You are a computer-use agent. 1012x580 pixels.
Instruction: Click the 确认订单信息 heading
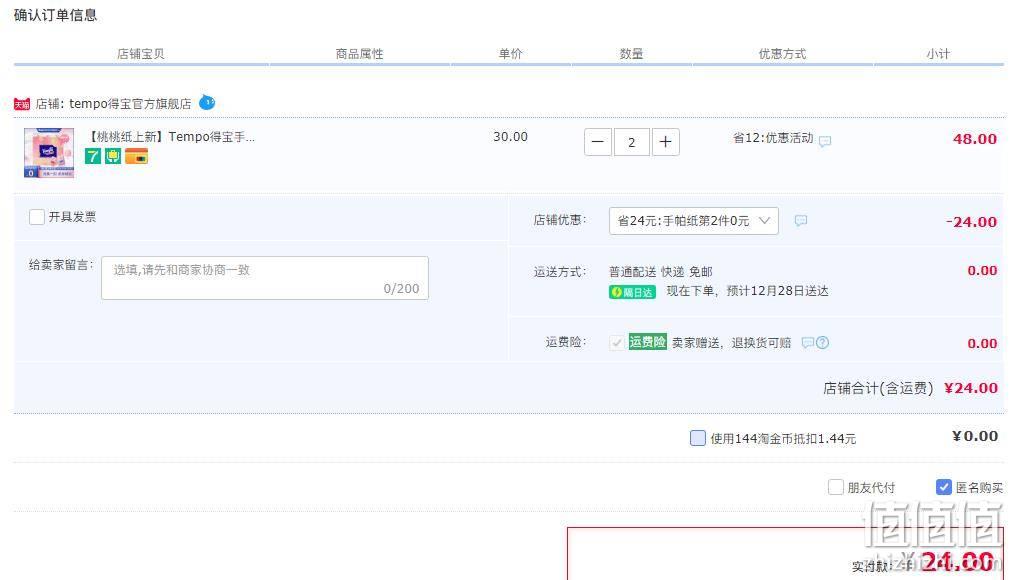[56, 15]
